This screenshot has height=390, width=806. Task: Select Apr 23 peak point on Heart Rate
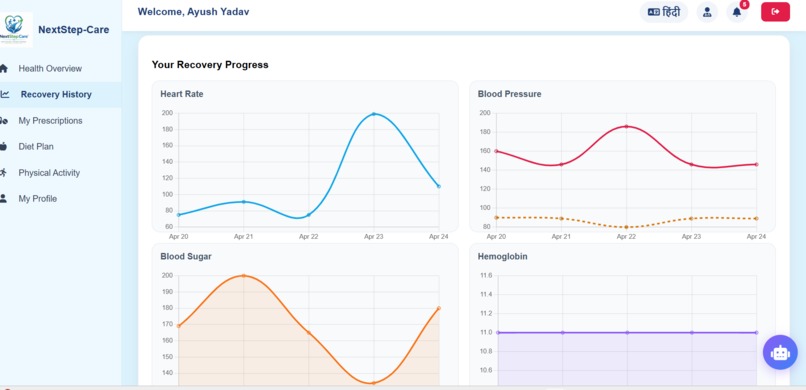374,114
